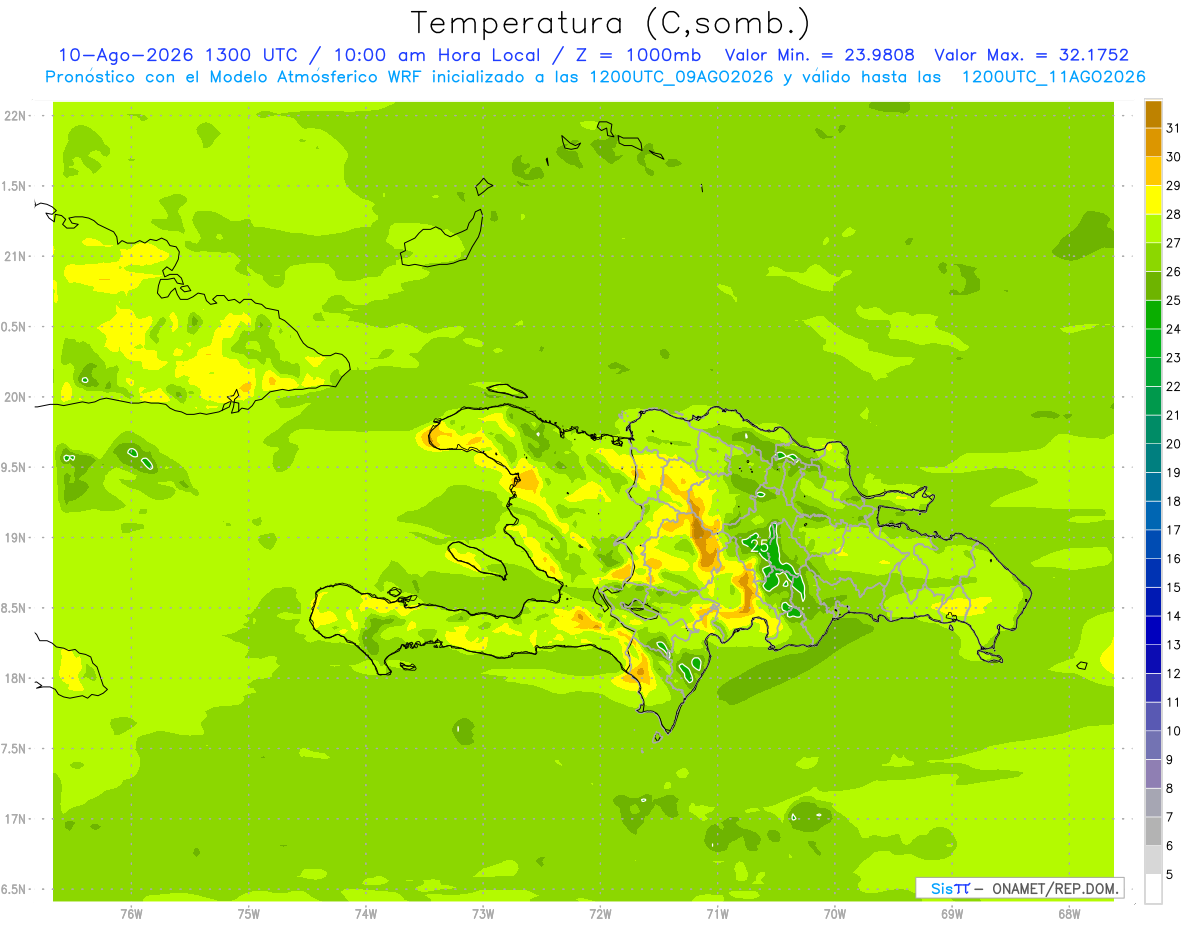1200x927 pixels.
Task: Click the 'Temperatura (C,somb.)' map title
Action: click(610, 23)
